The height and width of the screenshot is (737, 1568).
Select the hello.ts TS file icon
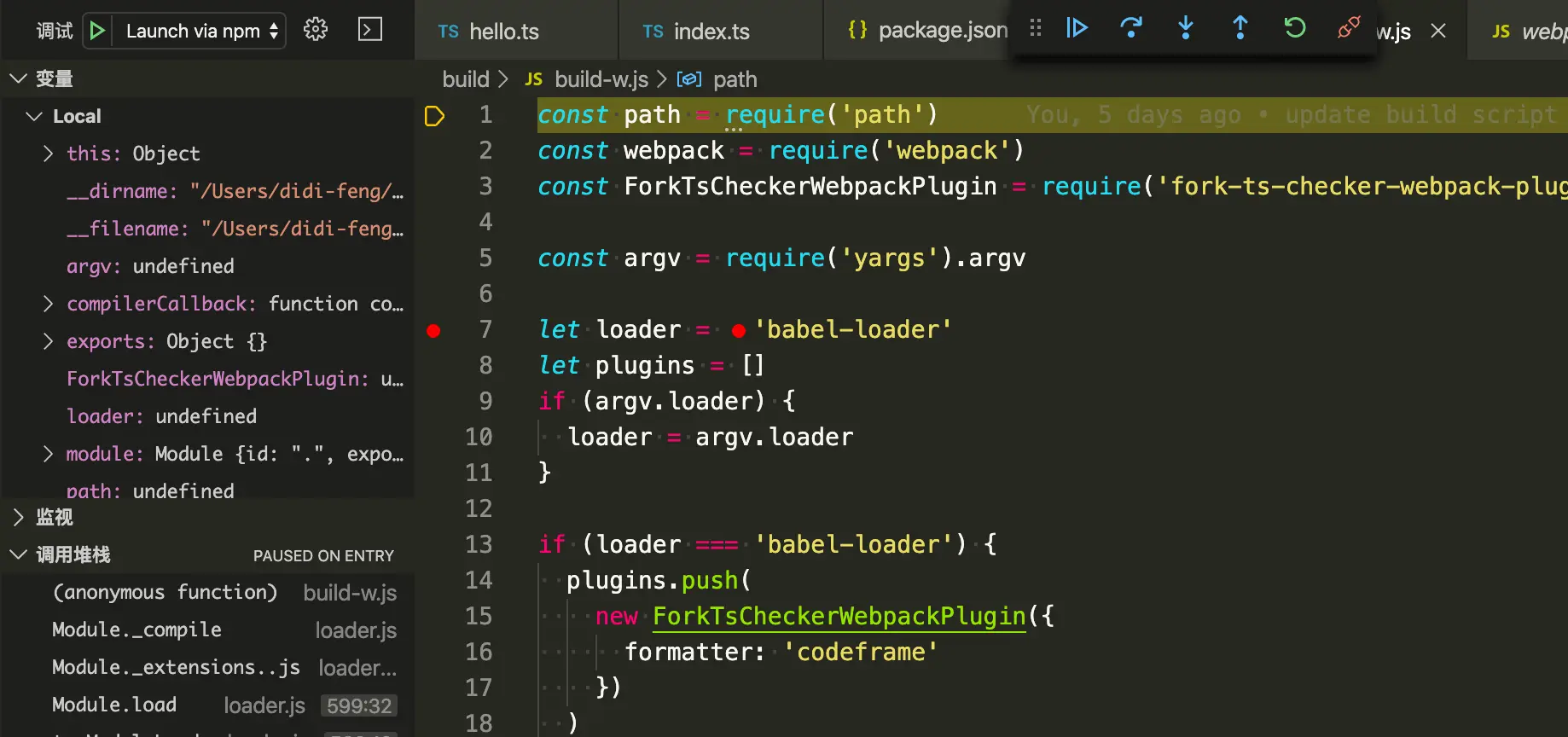(448, 32)
